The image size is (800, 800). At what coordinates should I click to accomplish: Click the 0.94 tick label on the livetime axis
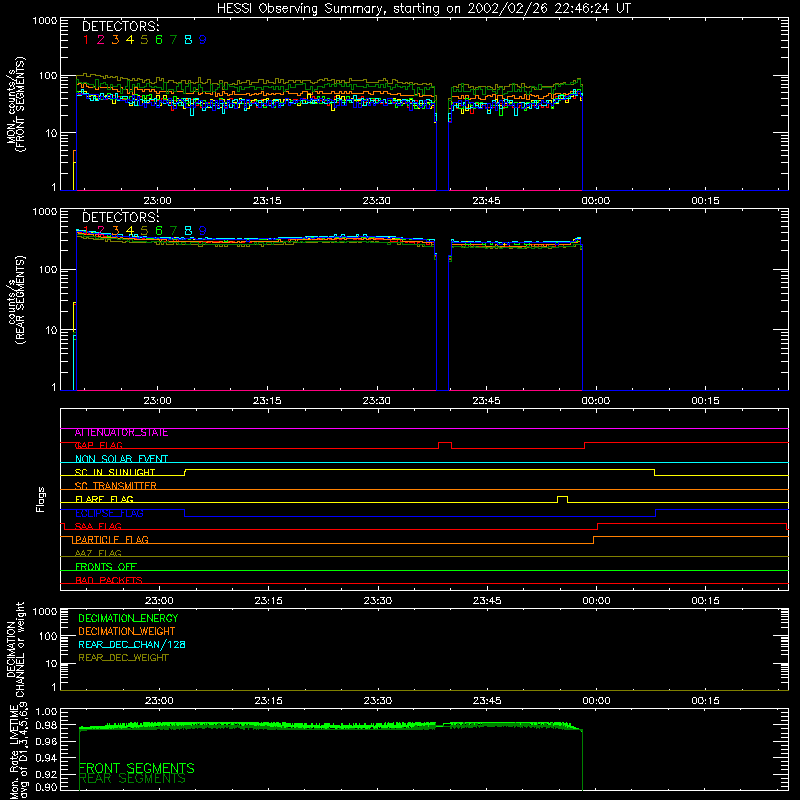46,757
